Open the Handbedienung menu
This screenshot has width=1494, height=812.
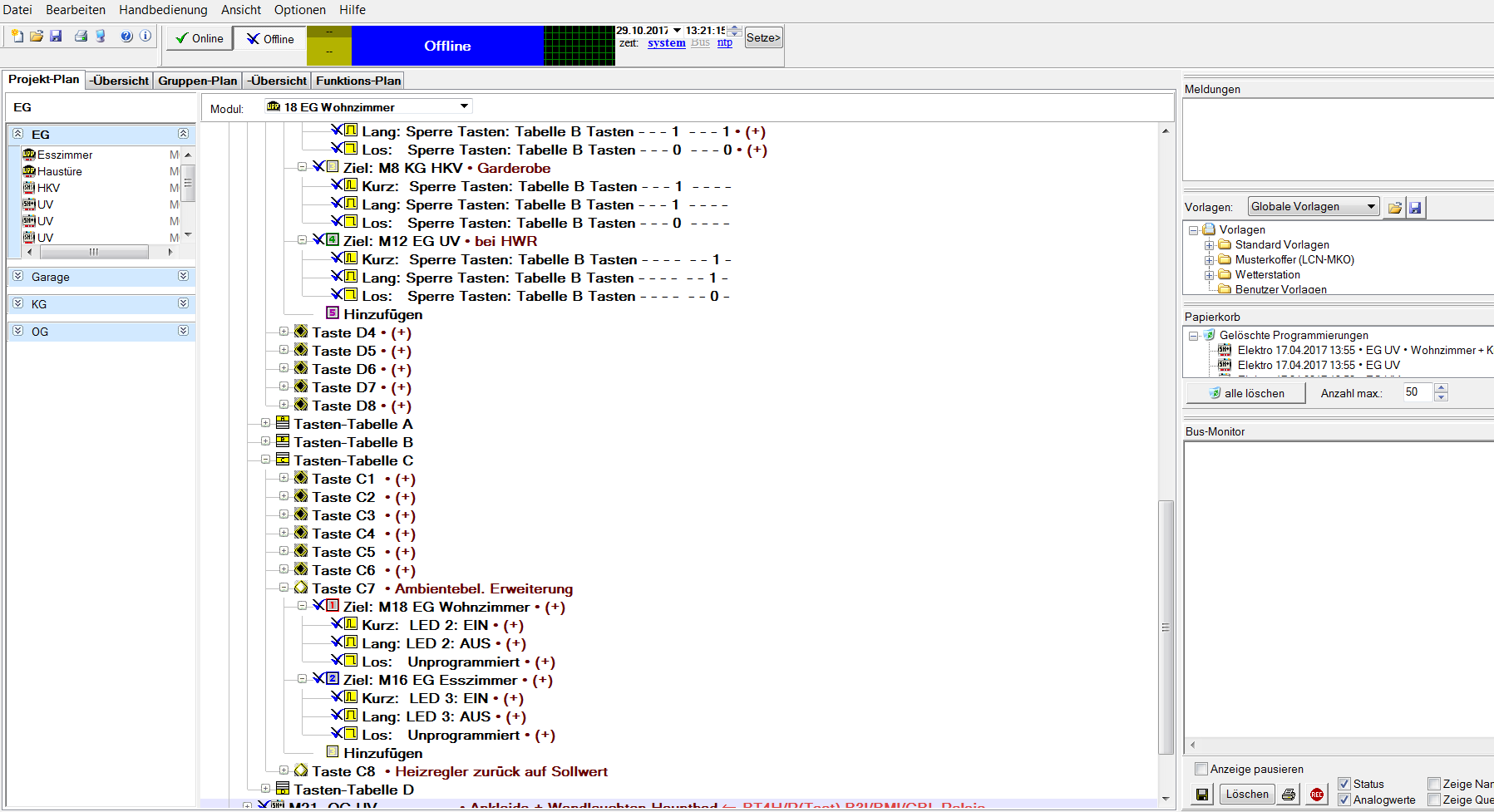click(163, 10)
